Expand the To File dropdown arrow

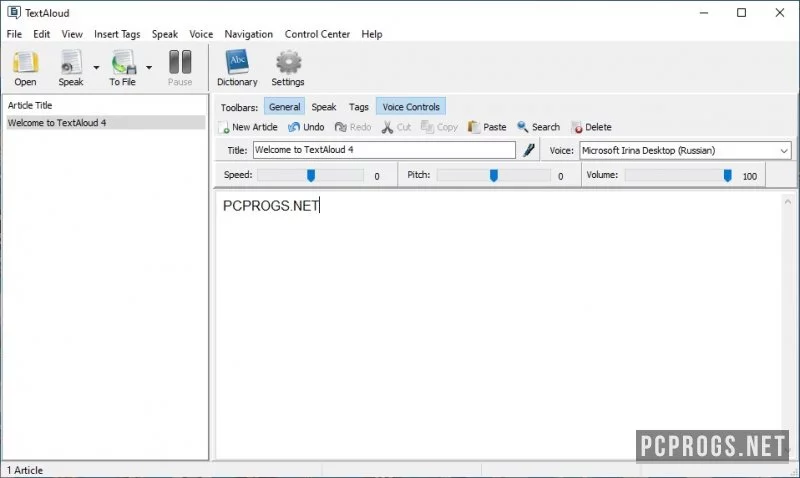coord(148,67)
